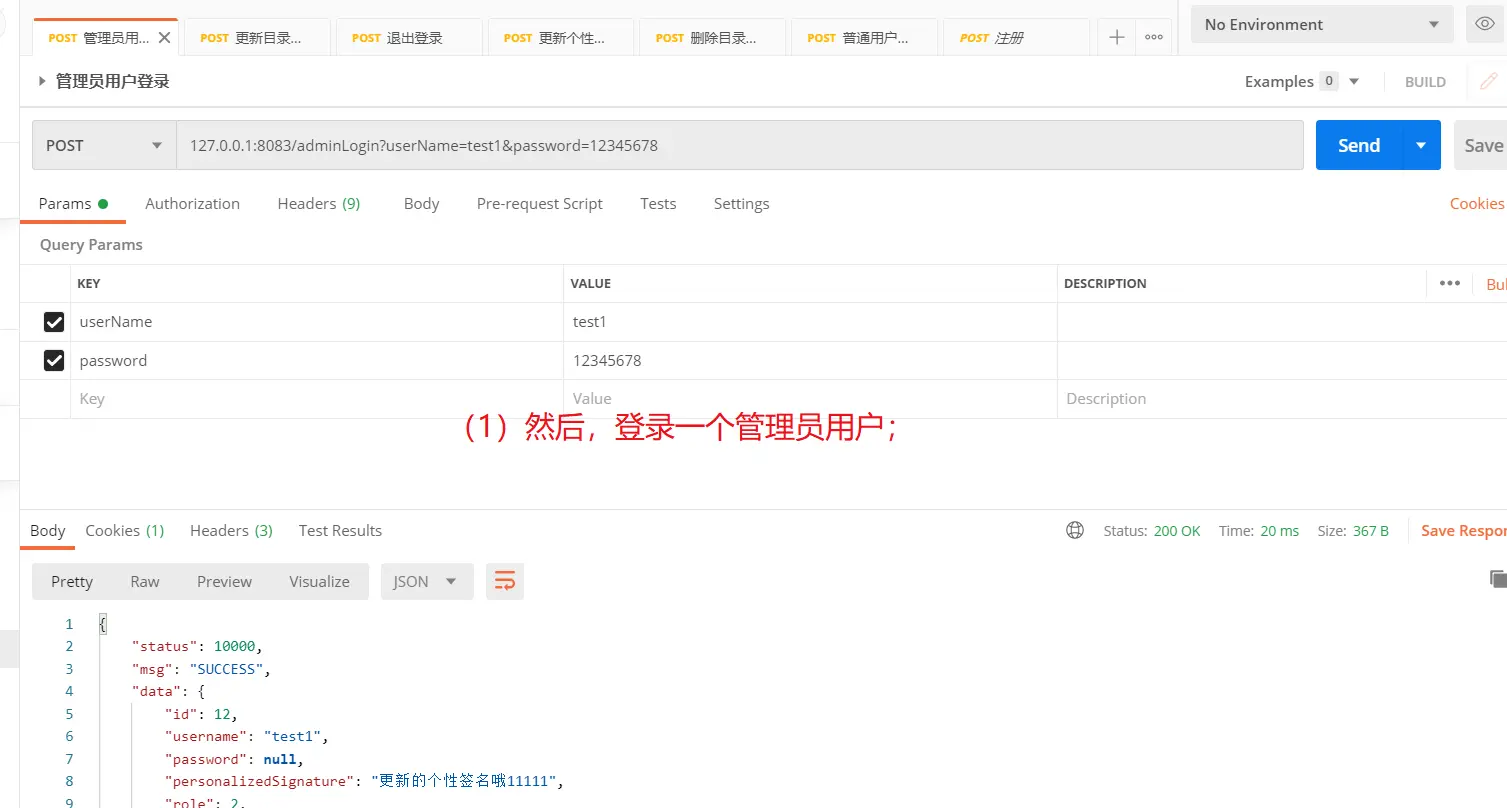Switch to the Authorization tab
1507x808 pixels.
[192, 203]
